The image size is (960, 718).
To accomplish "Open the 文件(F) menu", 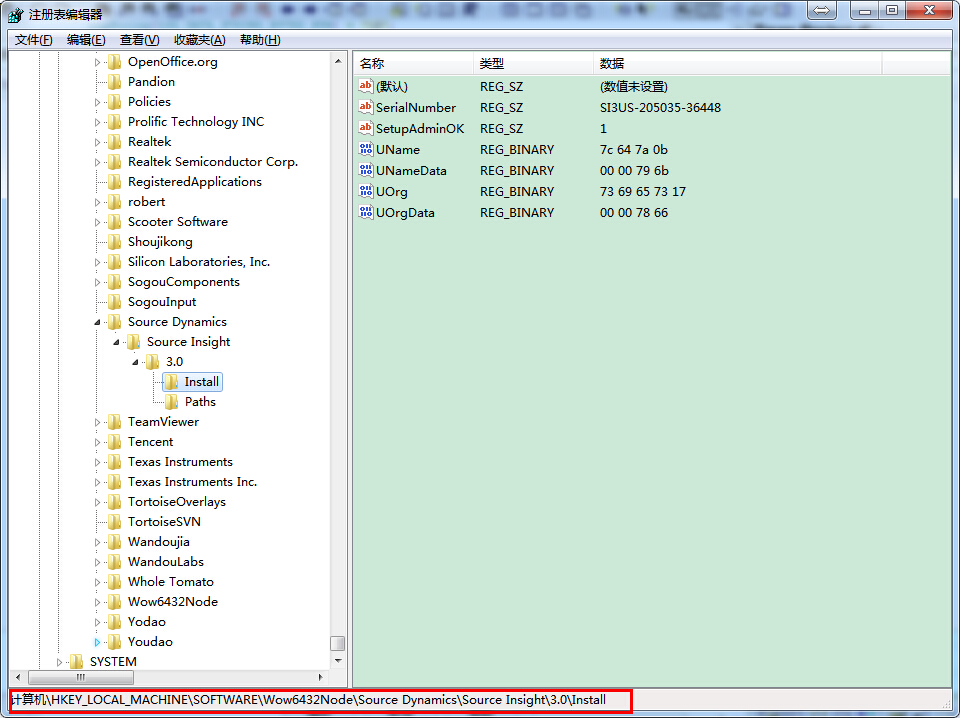I will [x=34, y=40].
